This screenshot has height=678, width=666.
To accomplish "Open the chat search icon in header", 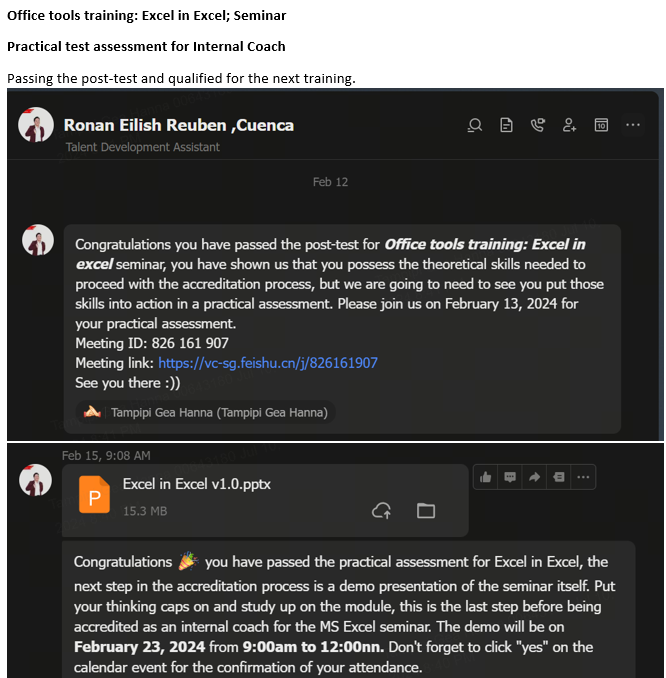I will click(x=475, y=125).
